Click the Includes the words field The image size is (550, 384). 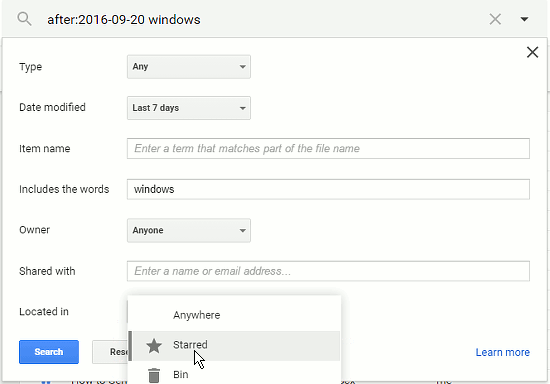[x=328, y=189]
